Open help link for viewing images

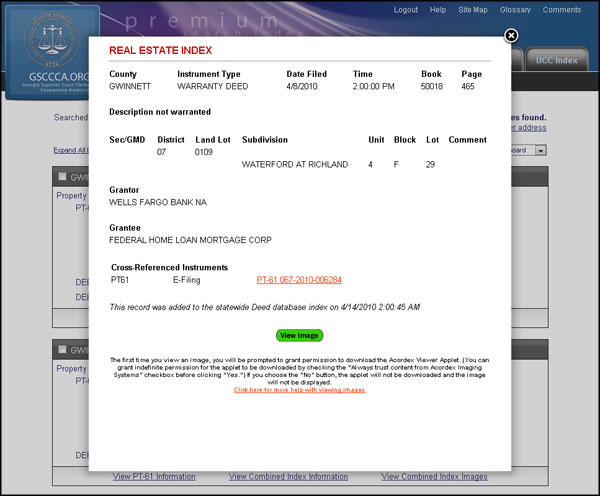(x=300, y=389)
